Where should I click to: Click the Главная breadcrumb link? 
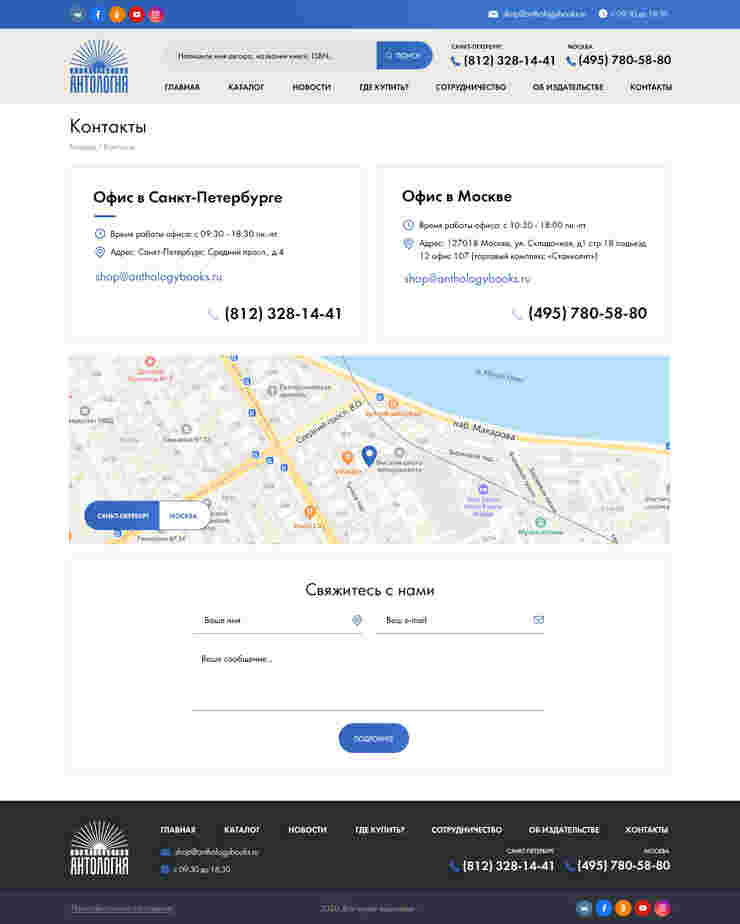[82, 147]
